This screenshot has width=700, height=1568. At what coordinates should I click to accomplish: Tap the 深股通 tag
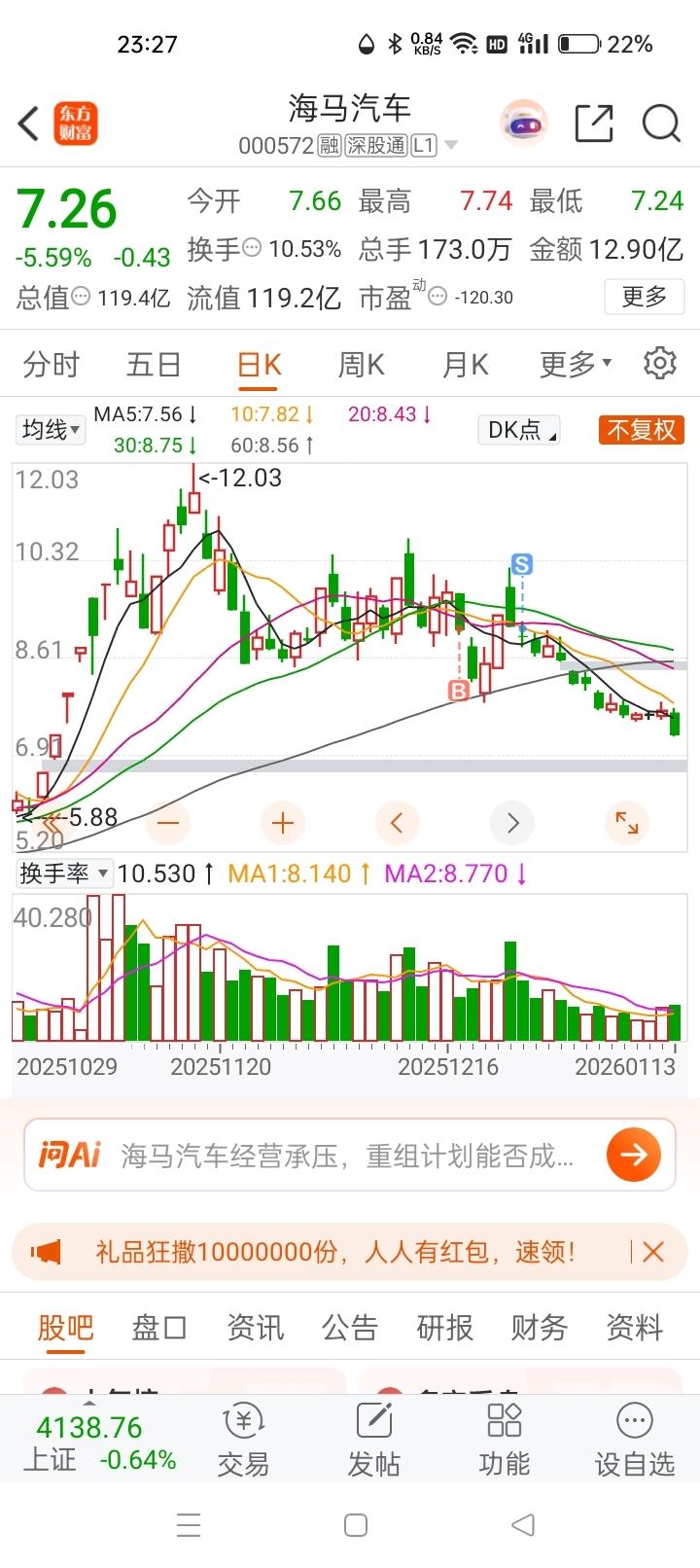click(376, 146)
